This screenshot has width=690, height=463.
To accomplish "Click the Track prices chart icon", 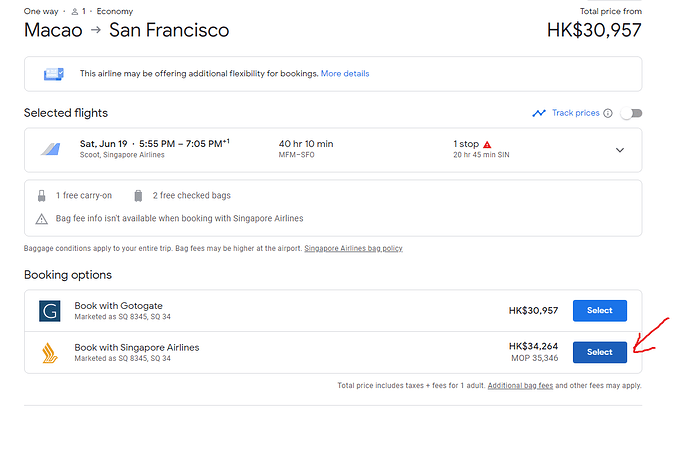I will tap(539, 113).
